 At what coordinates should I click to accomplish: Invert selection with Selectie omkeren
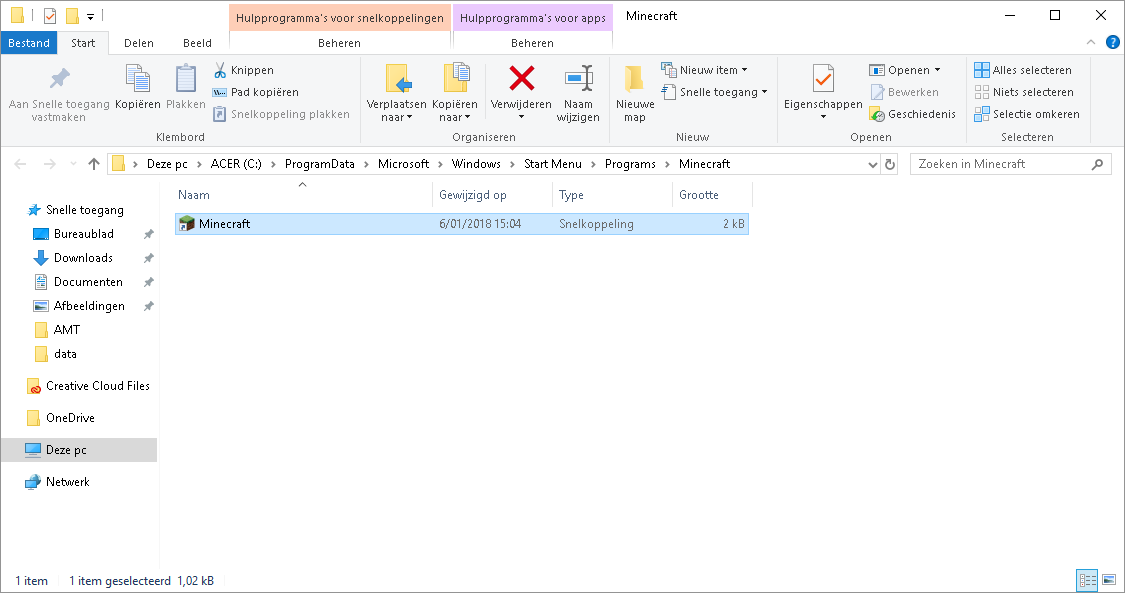point(1027,114)
